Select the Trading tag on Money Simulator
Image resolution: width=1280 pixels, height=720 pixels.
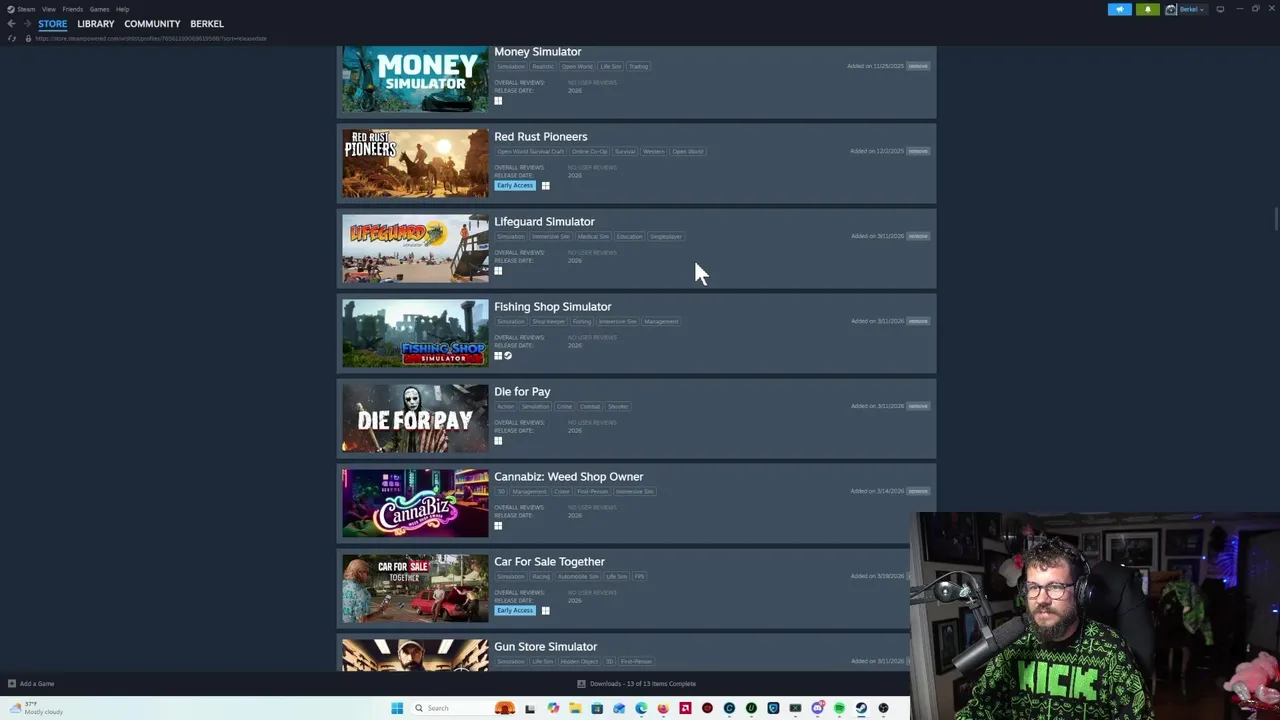click(x=638, y=66)
